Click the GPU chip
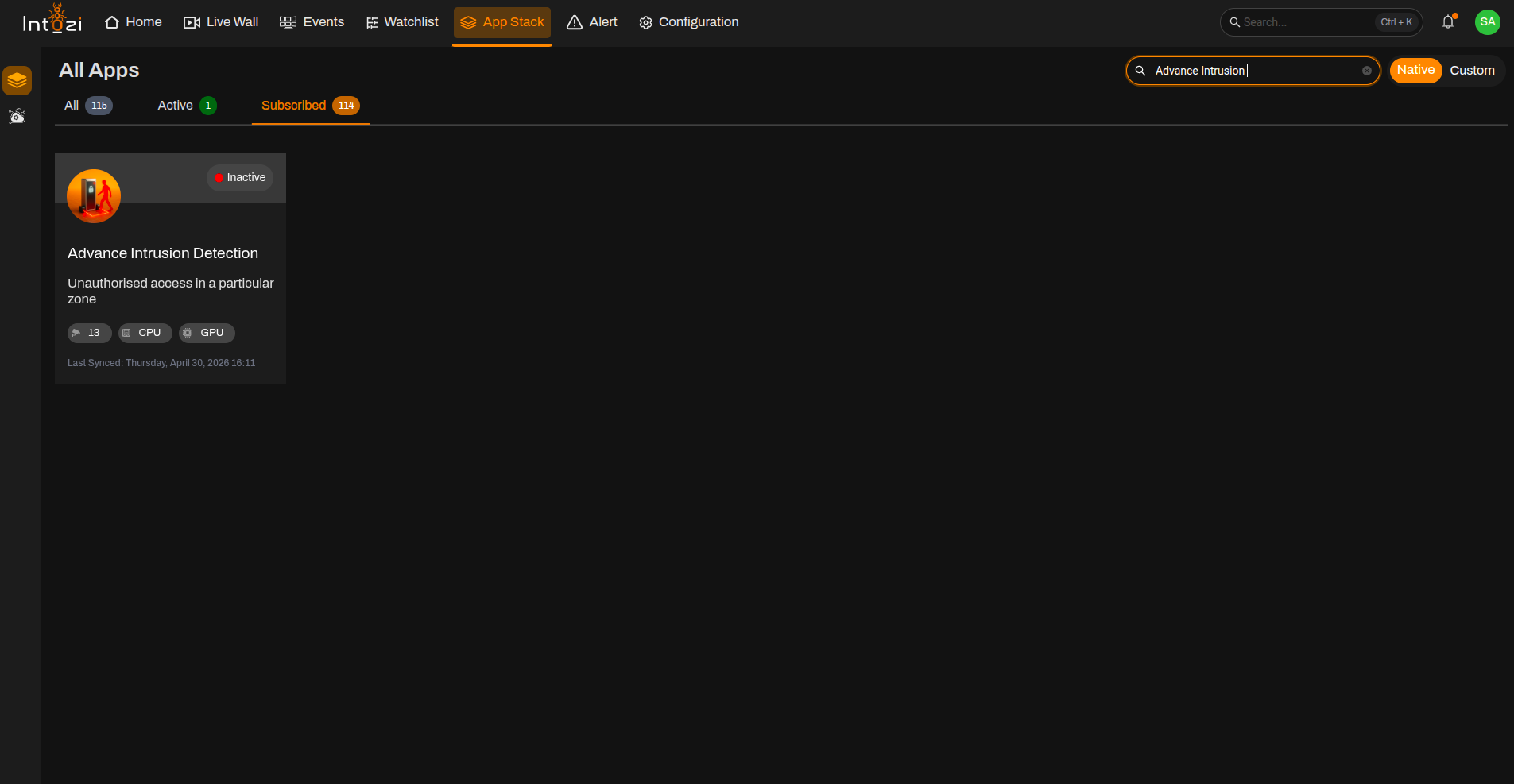 click(x=207, y=333)
